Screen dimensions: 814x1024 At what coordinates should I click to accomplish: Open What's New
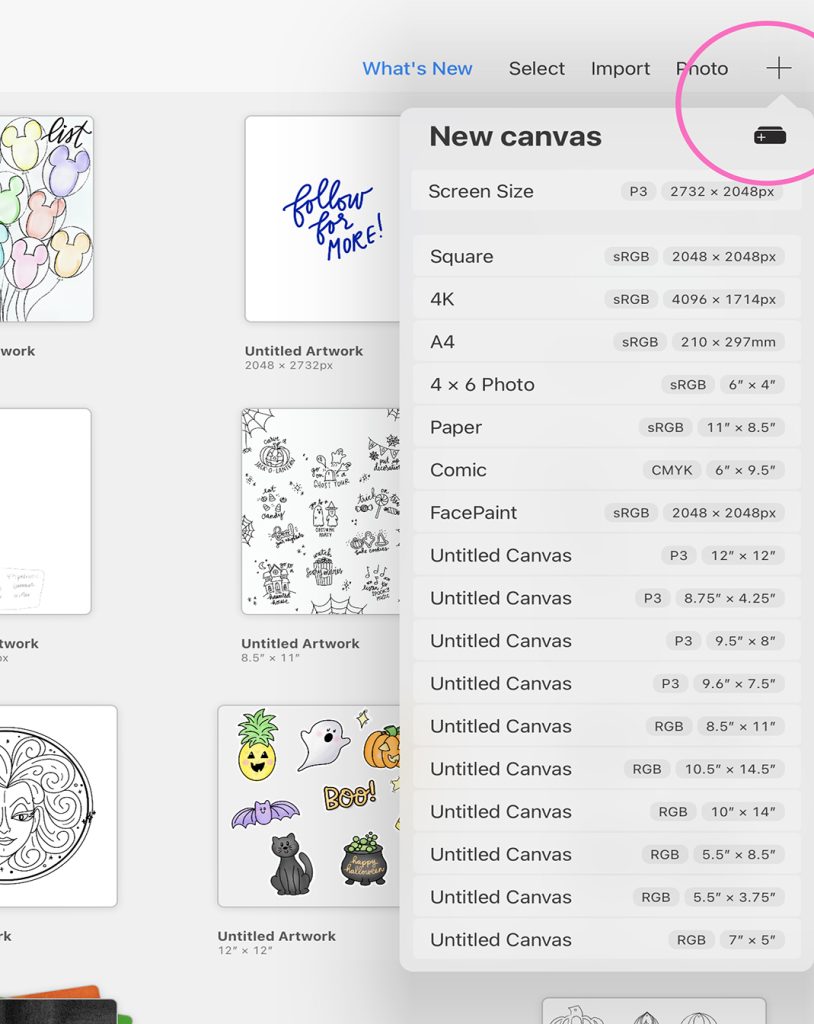tap(417, 69)
